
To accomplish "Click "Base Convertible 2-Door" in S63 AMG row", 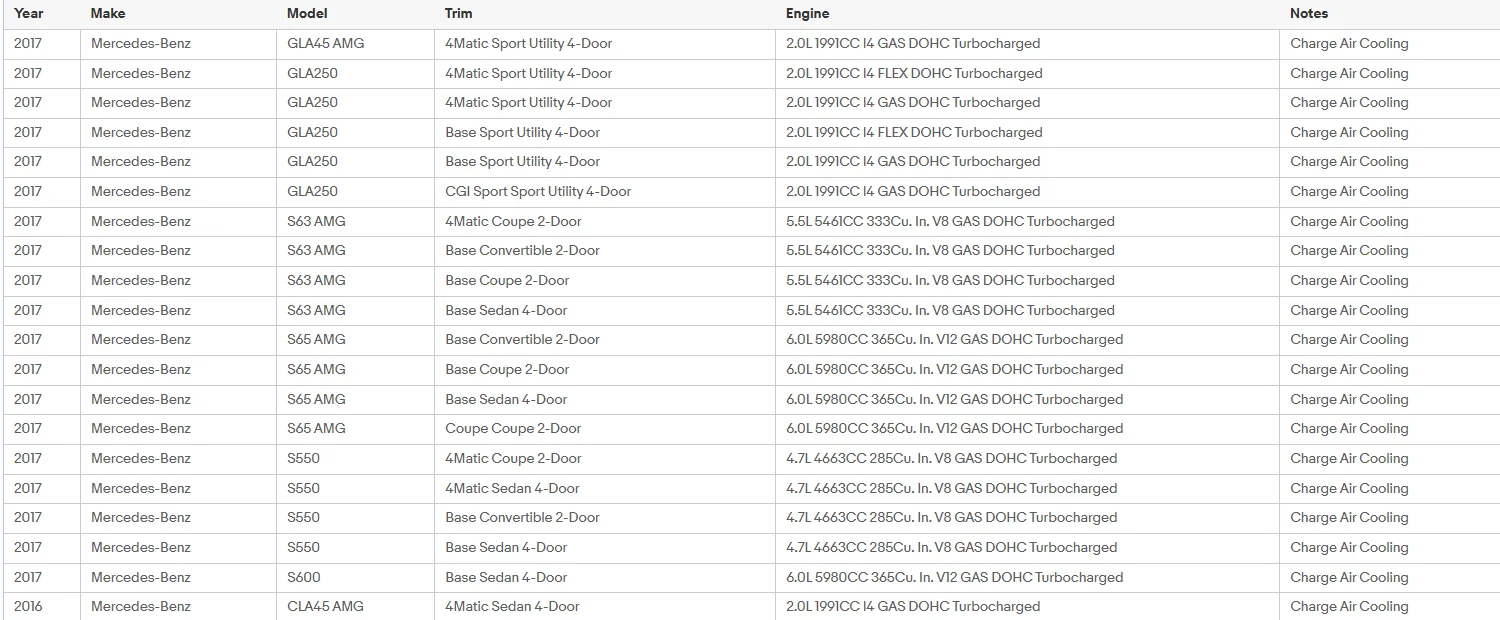I will click(522, 251).
